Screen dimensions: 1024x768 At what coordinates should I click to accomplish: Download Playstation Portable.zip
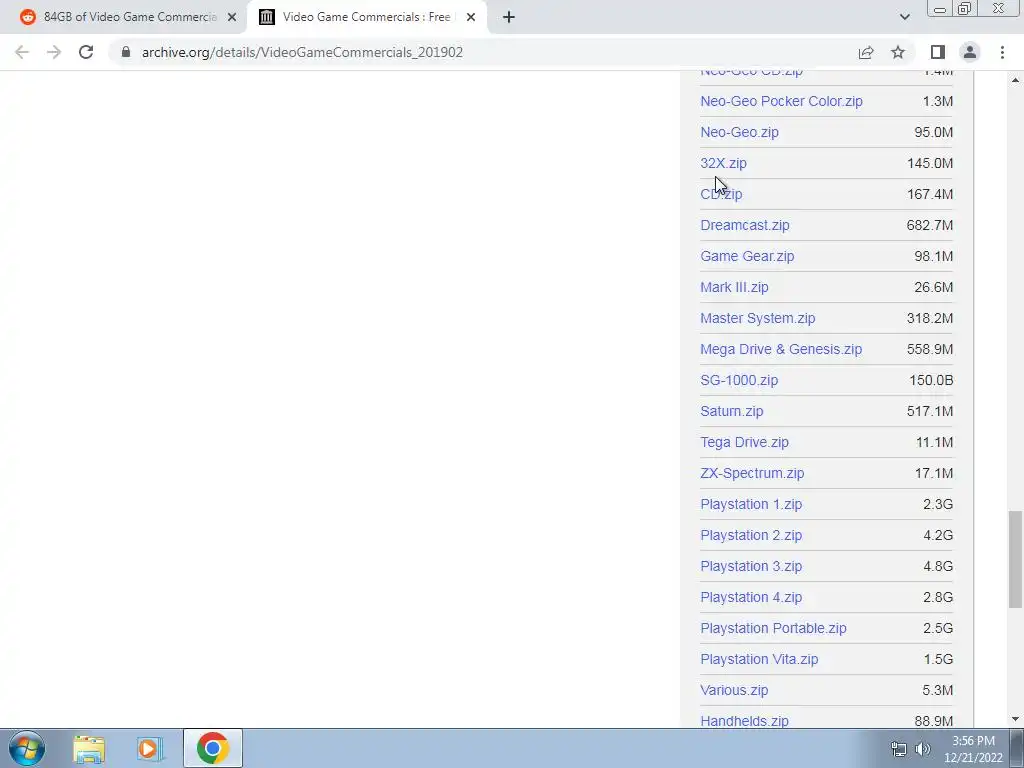pos(773,628)
